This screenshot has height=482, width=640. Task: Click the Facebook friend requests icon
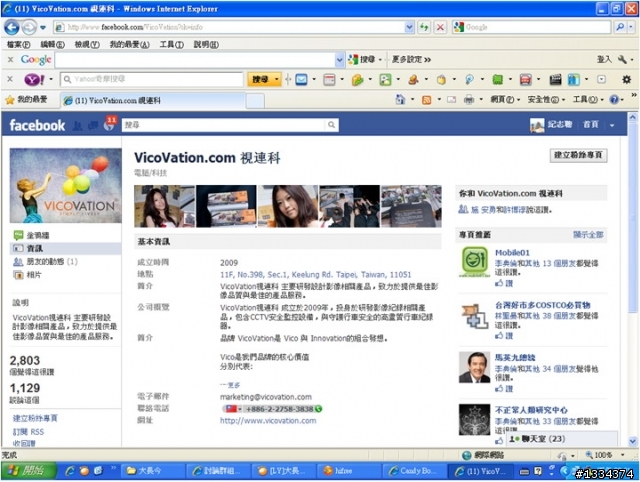point(78,126)
